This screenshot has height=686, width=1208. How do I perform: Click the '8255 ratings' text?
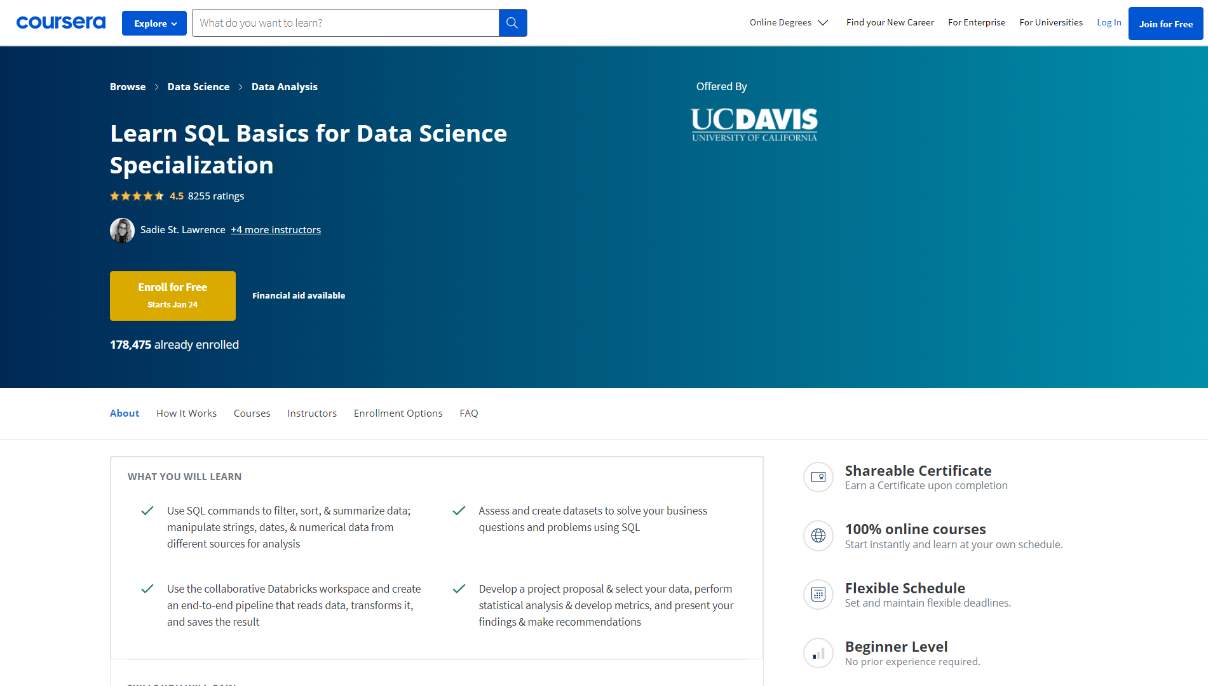pyautogui.click(x=216, y=196)
